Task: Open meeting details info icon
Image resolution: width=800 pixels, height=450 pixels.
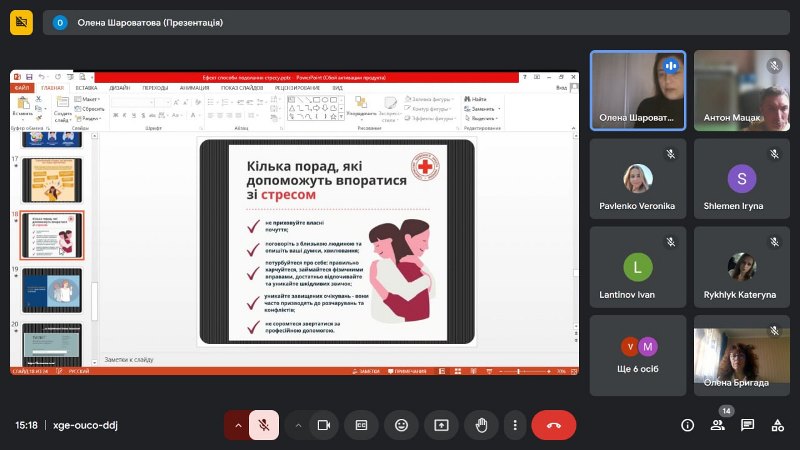Action: click(687, 425)
